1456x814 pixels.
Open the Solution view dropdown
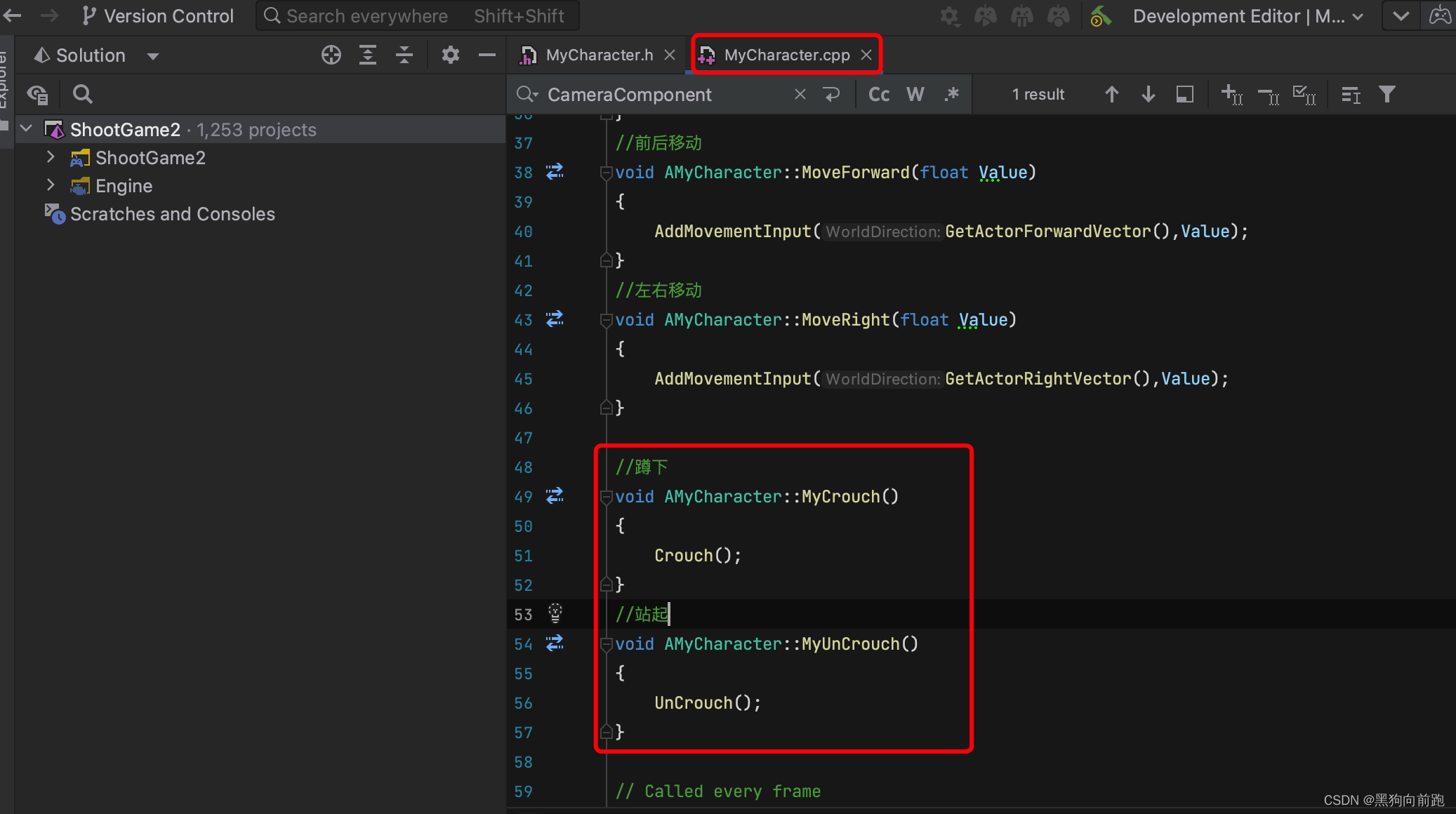pos(153,55)
